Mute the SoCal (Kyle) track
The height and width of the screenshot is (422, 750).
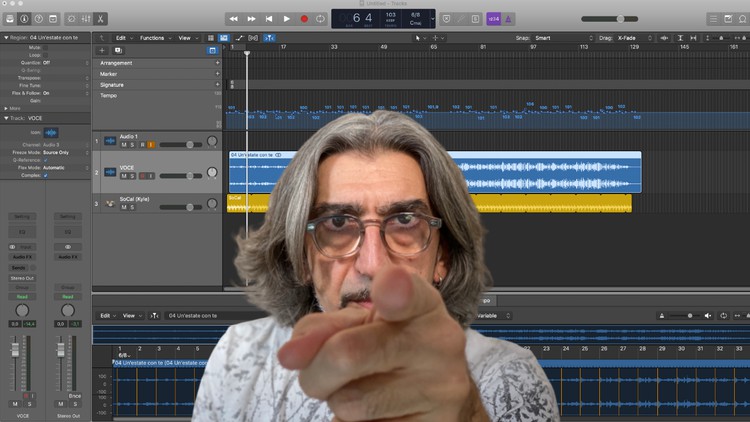pyautogui.click(x=124, y=207)
